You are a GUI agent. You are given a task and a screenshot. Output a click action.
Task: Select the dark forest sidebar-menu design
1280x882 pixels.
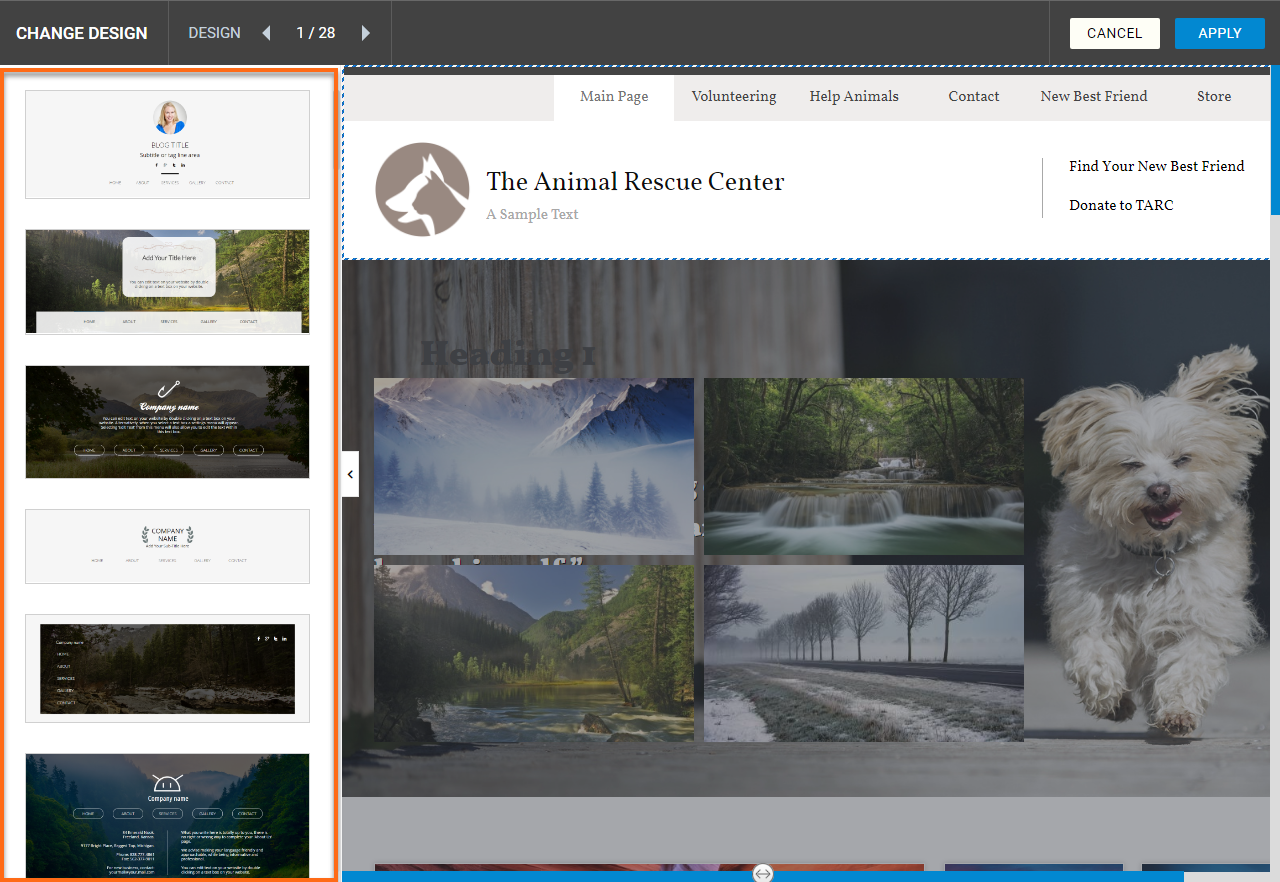[x=167, y=668]
